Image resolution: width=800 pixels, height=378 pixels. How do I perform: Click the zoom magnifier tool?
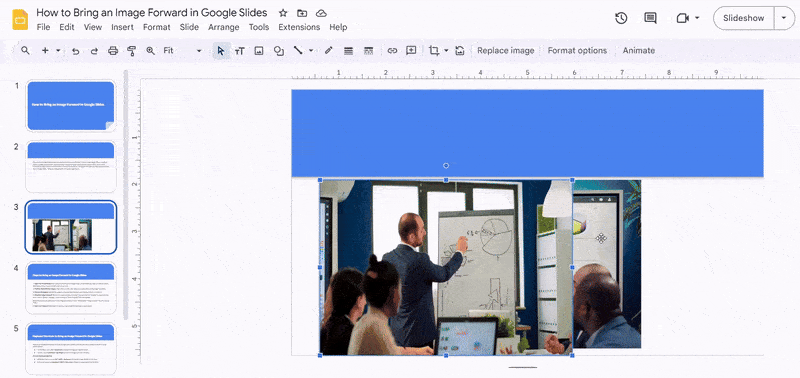pos(150,51)
